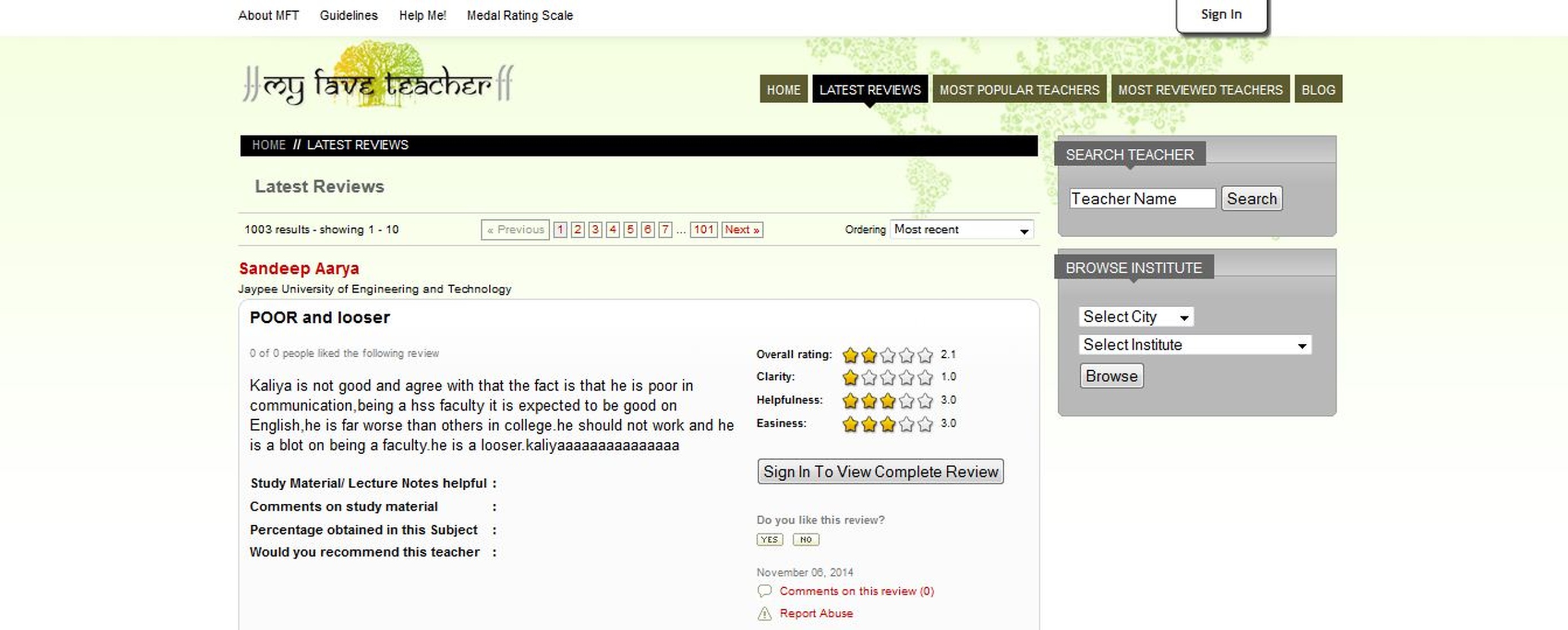1568x630 pixels.
Task: Click the 'Percentage obtained in this Subject' label
Action: (364, 530)
